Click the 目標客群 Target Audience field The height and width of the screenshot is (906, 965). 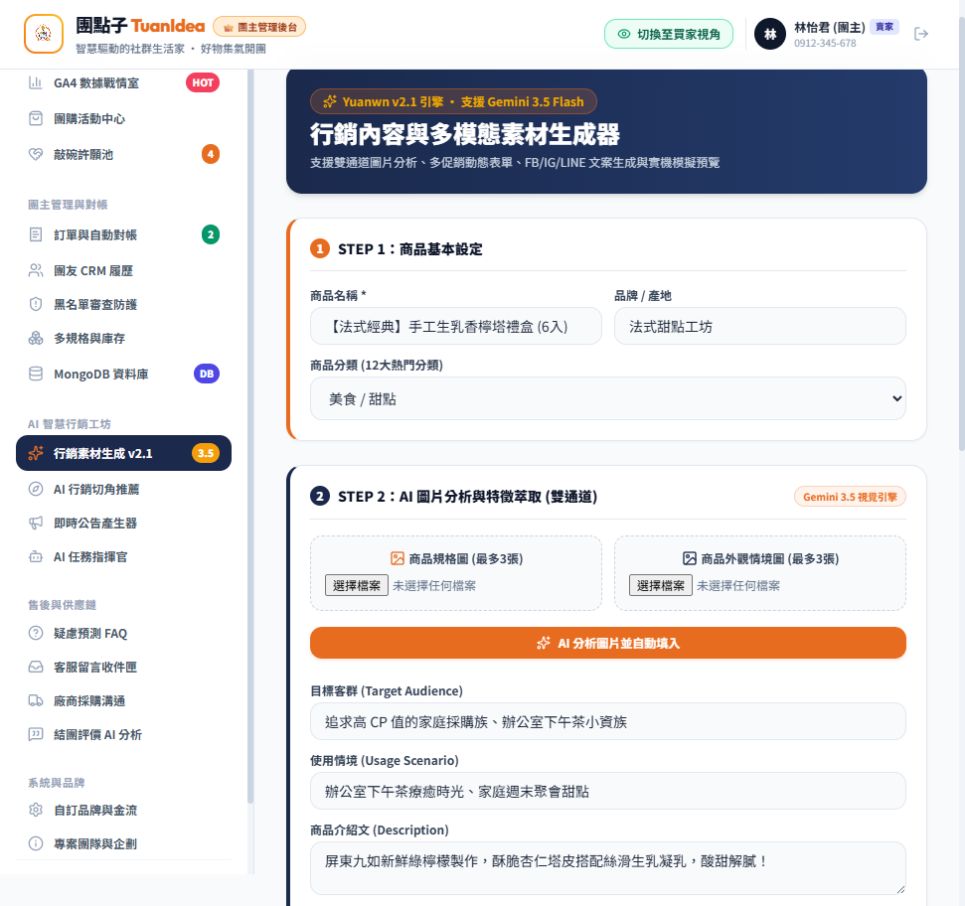[607, 721]
